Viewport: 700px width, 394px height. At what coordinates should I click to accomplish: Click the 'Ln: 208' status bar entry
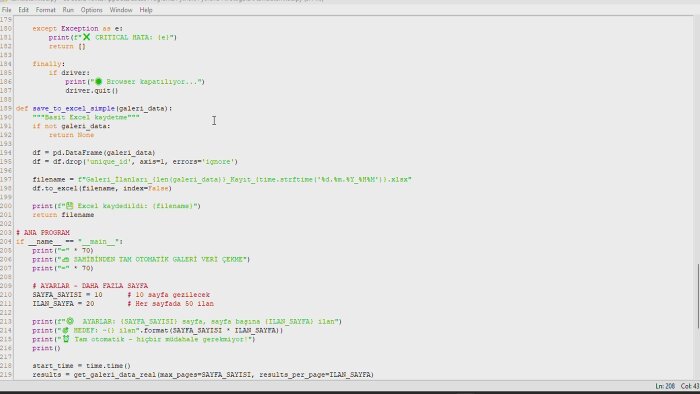[x=665, y=386]
